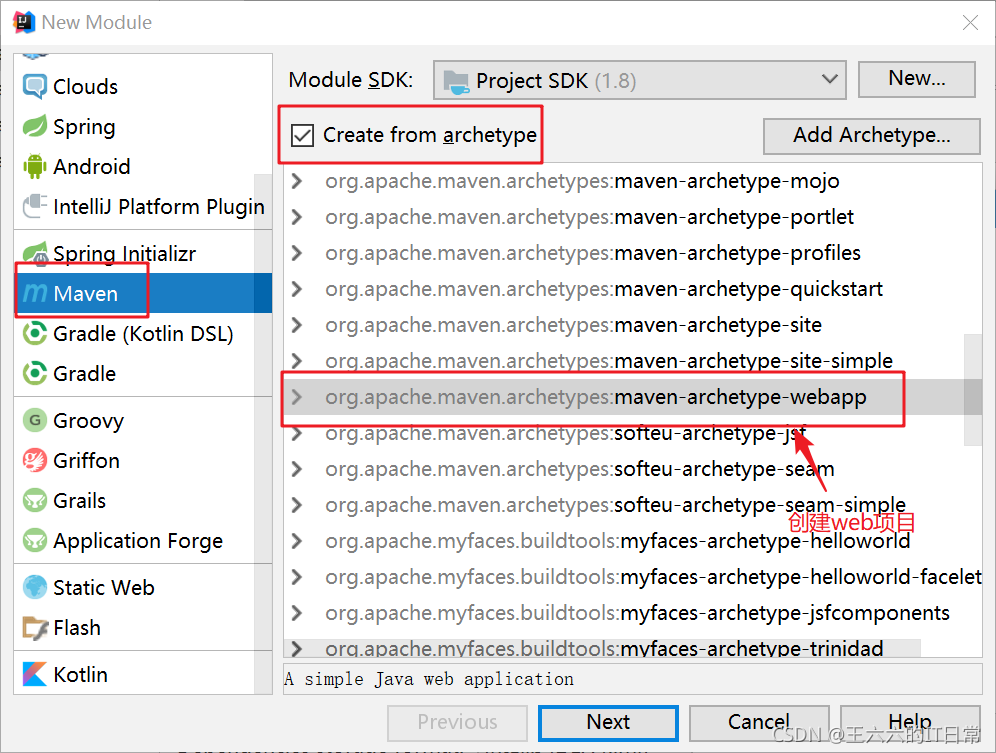This screenshot has width=996, height=753.
Task: Click 'A simple Java web application' description
Action: (429, 679)
